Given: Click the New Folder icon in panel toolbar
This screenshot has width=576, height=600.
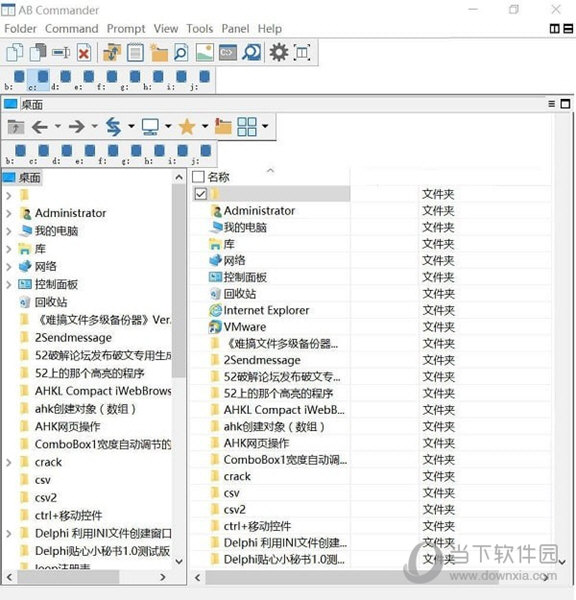Looking at the screenshot, I should click(x=223, y=126).
